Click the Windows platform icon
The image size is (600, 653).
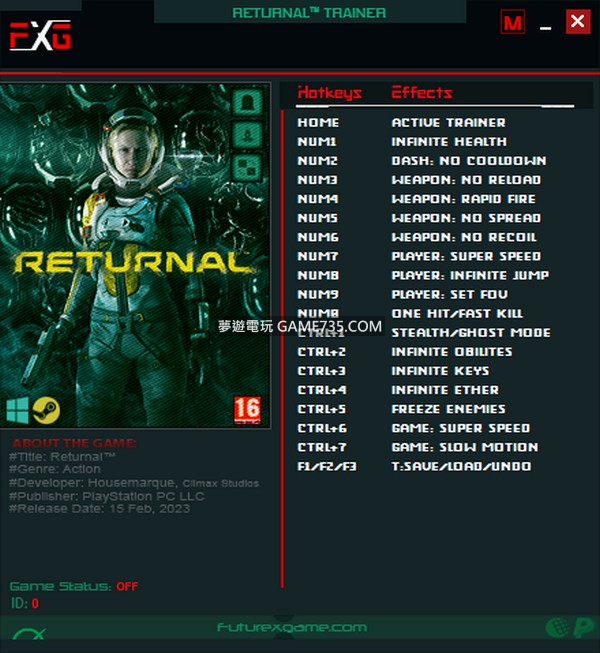click(17, 410)
